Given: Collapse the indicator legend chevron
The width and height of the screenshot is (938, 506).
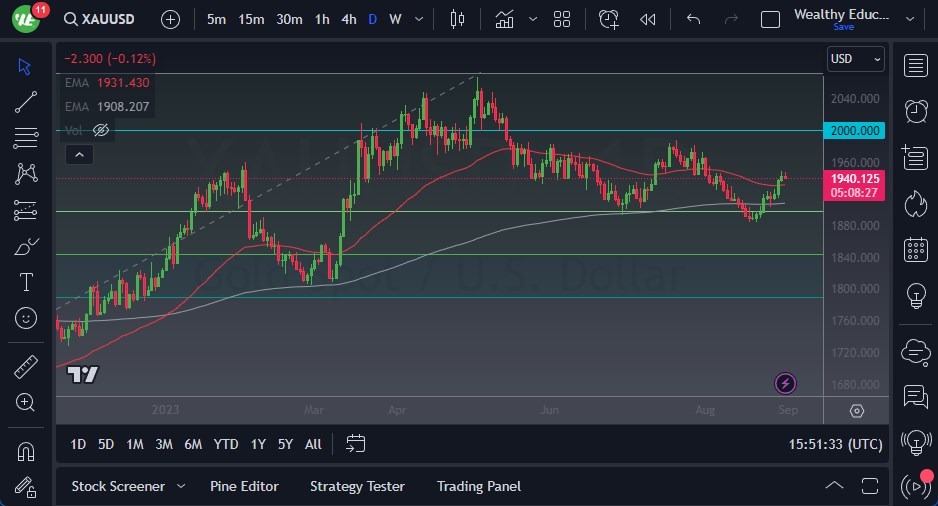Looking at the screenshot, I should pyautogui.click(x=78, y=154).
